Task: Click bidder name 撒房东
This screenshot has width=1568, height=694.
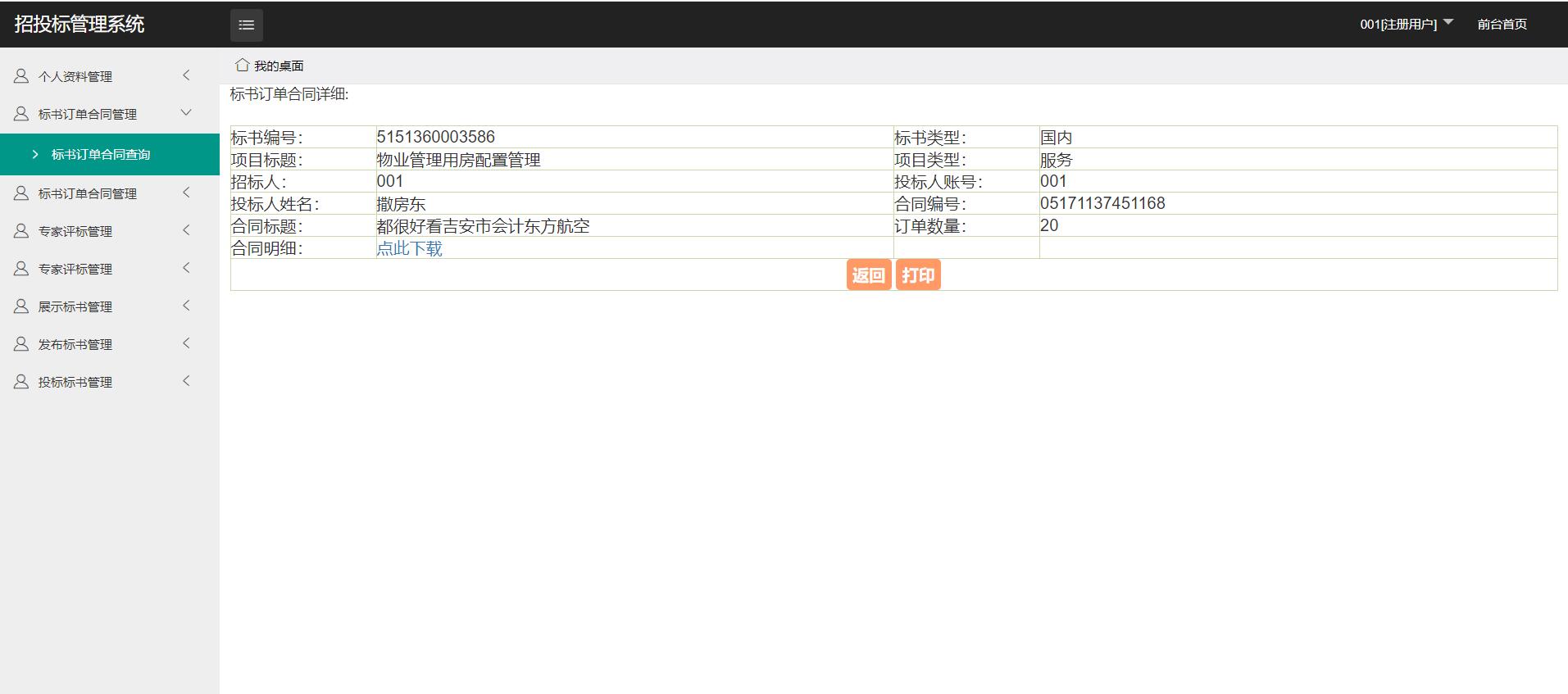Action: (x=401, y=204)
